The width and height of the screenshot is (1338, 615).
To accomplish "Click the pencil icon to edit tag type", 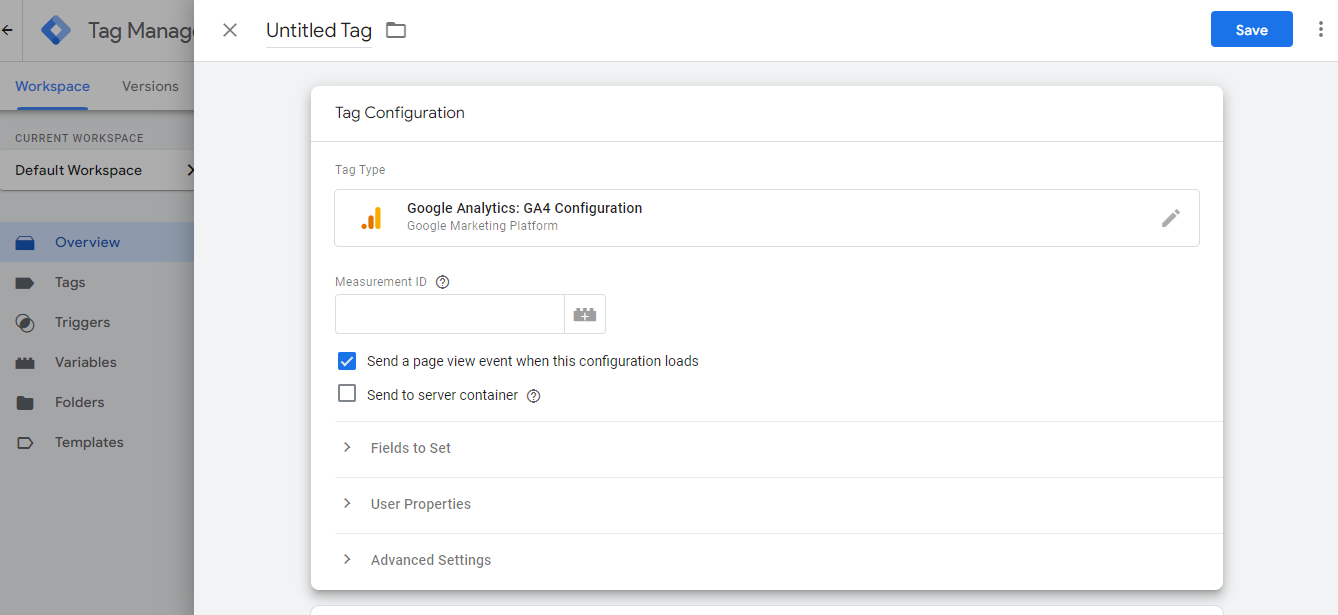I will (1170, 218).
